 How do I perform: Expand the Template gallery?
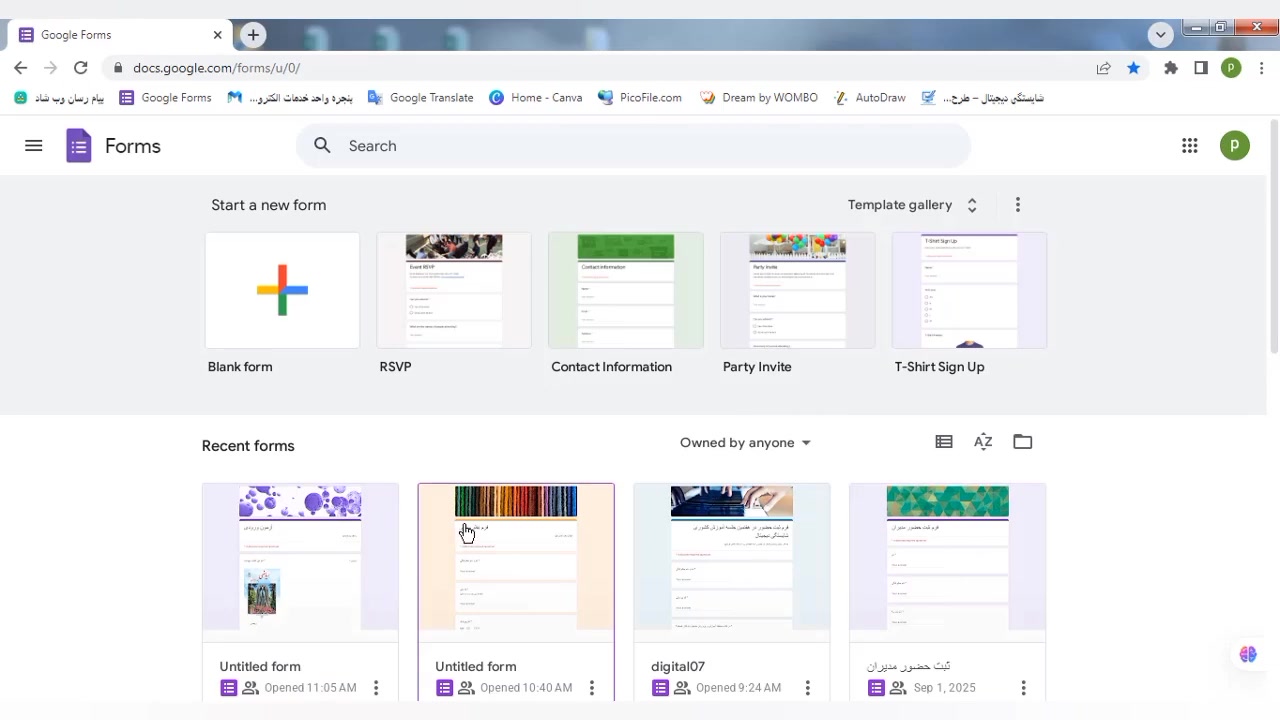(x=912, y=205)
